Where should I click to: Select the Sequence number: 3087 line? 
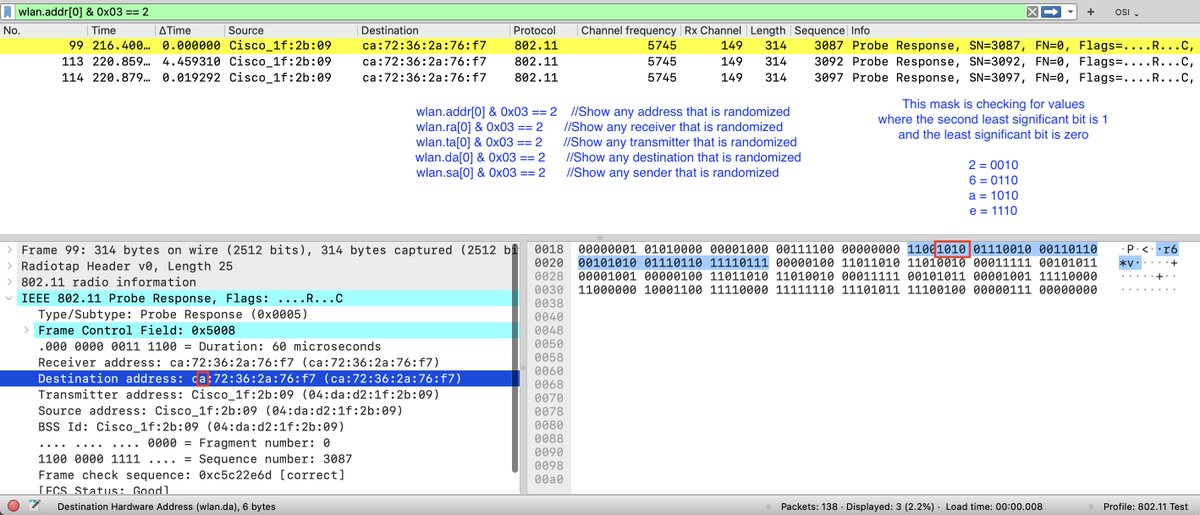click(x=260, y=458)
